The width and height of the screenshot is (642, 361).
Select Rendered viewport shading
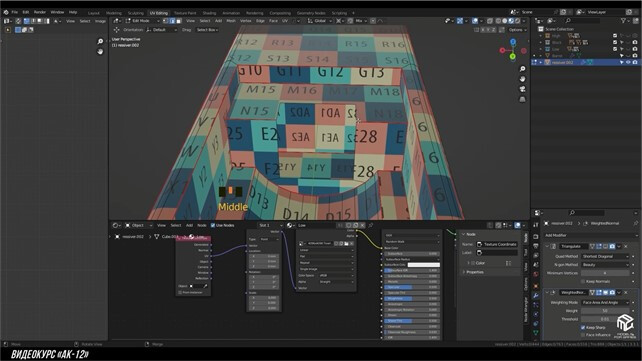pyautogui.click(x=518, y=20)
